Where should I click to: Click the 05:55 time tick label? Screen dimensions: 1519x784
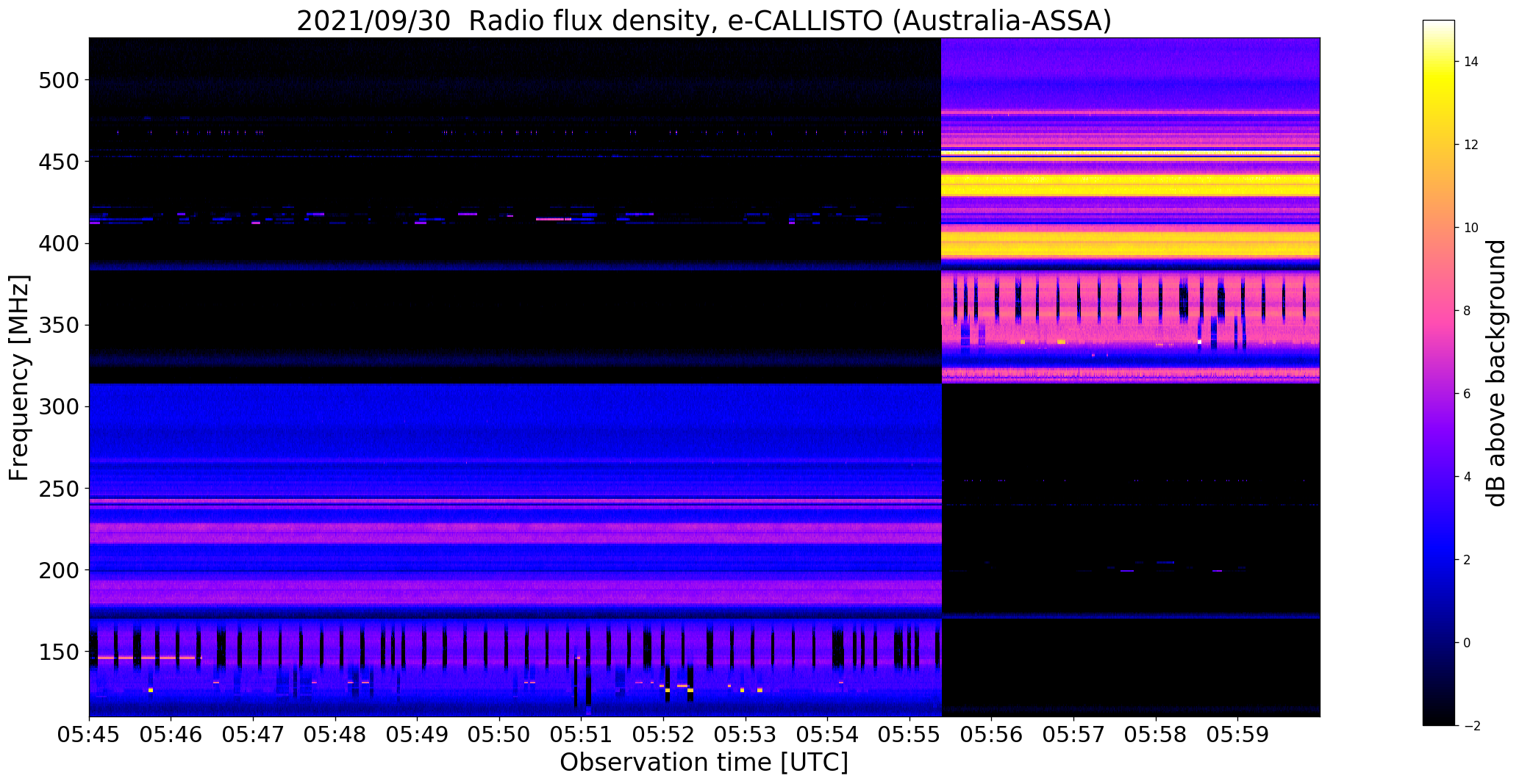910,735
